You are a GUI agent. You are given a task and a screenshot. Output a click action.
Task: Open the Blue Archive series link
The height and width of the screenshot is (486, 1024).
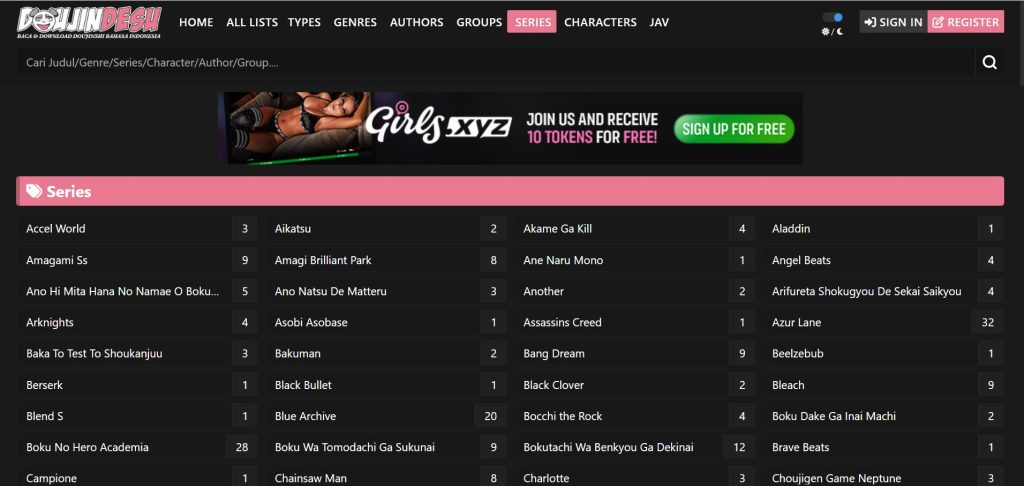coord(305,416)
